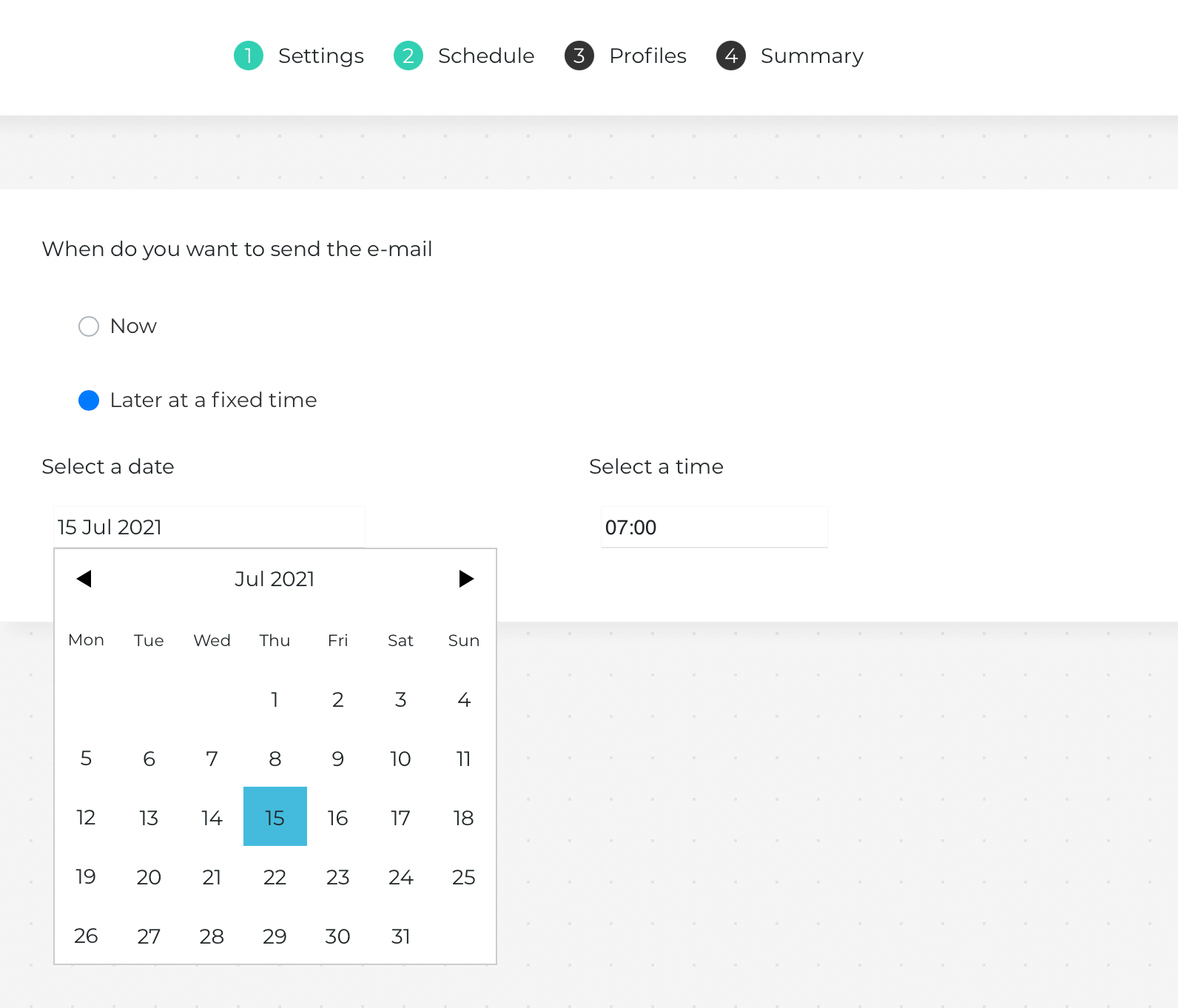Select day 17 in the calendar
Screen dimensions: 1178x1008
pos(400,818)
